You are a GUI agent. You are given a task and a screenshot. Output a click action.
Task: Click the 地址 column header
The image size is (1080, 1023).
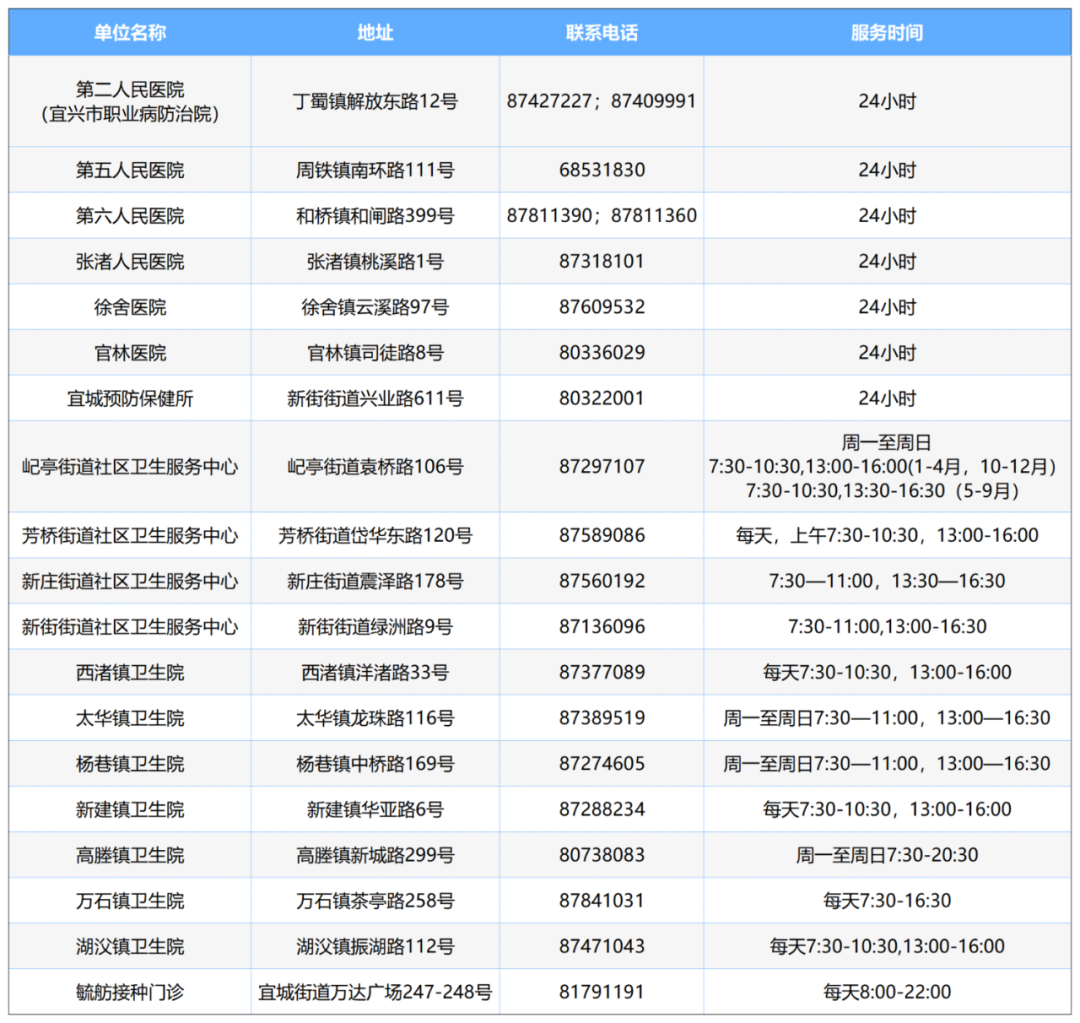tap(375, 33)
